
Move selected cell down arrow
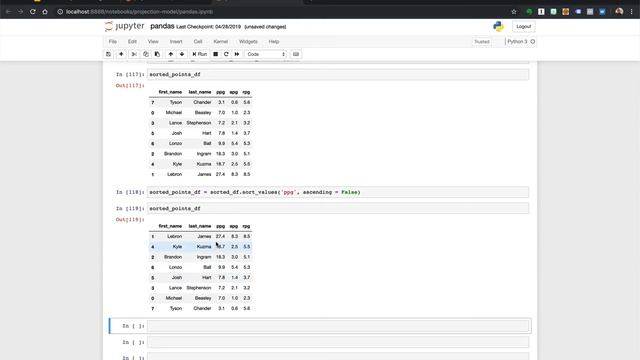click(182, 54)
